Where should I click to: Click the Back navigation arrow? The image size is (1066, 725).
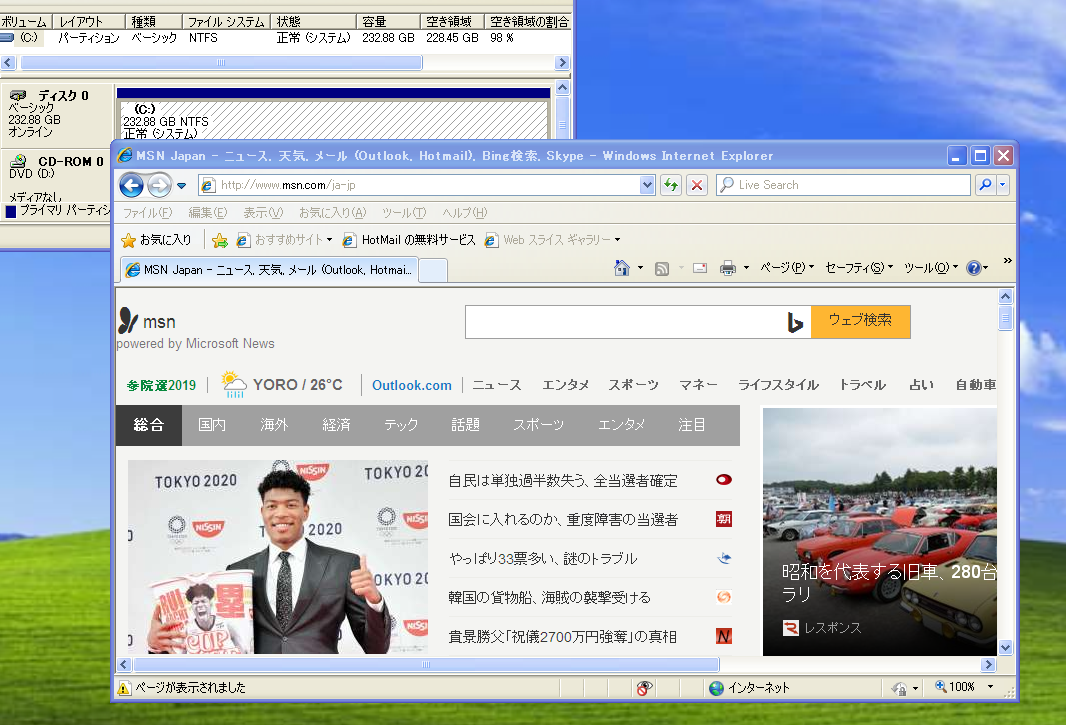coord(133,185)
